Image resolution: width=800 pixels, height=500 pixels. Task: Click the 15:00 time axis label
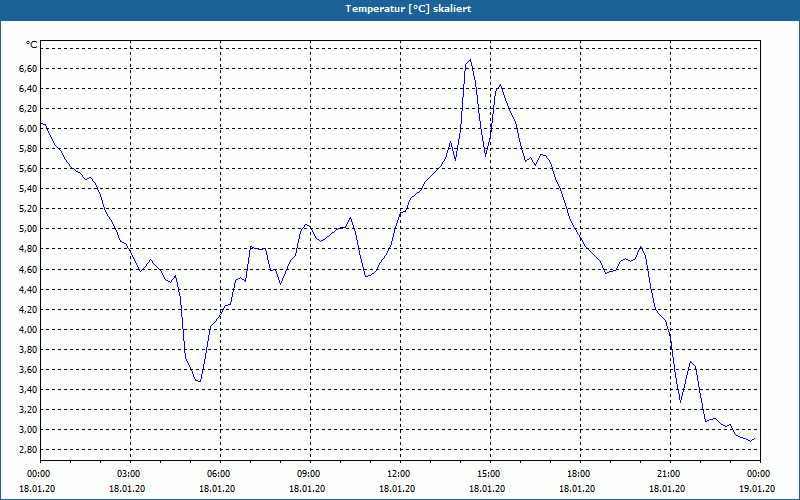[490, 474]
